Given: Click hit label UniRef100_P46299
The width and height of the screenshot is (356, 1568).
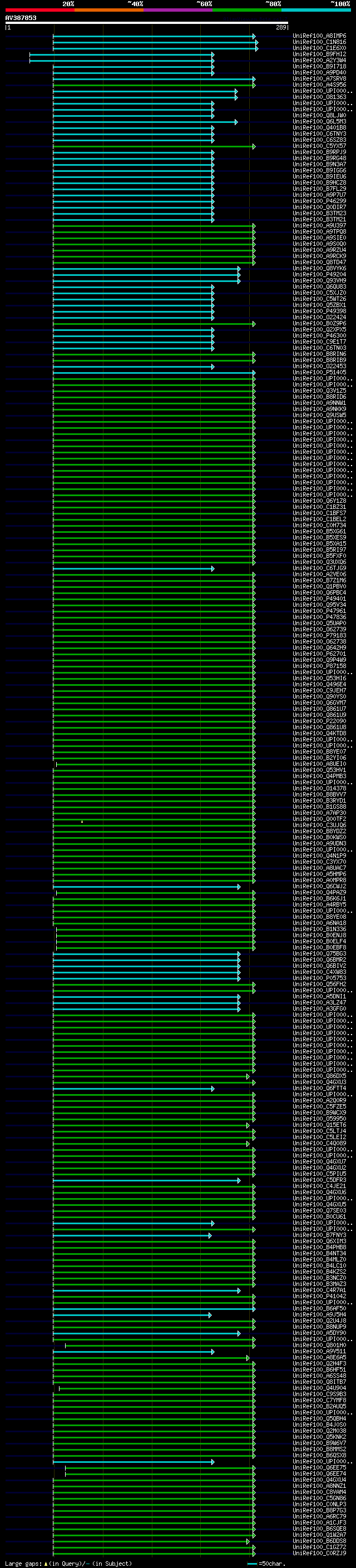Looking at the screenshot, I should point(319,201).
